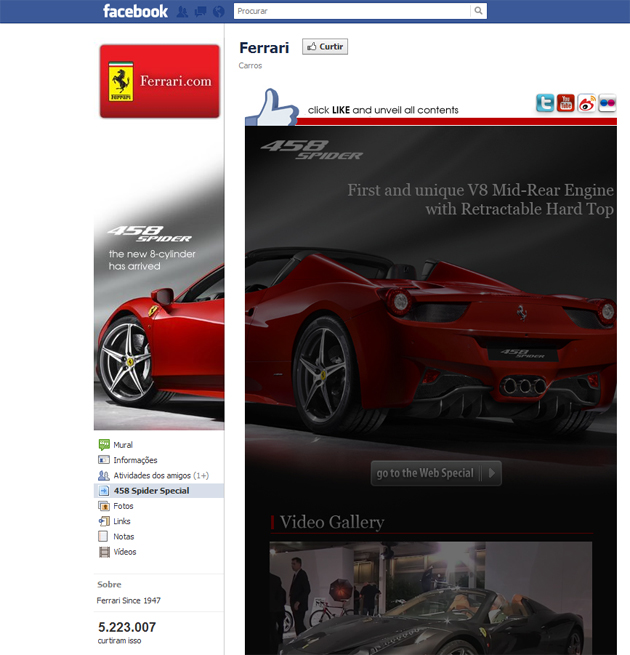This screenshot has height=655, width=630.
Task: Click the Fotos picture icon
Action: pos(104,506)
